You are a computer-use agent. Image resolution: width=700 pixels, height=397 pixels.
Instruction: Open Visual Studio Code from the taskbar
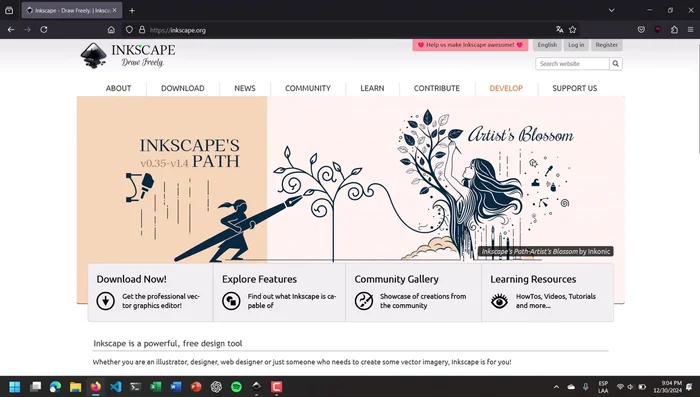click(x=116, y=387)
